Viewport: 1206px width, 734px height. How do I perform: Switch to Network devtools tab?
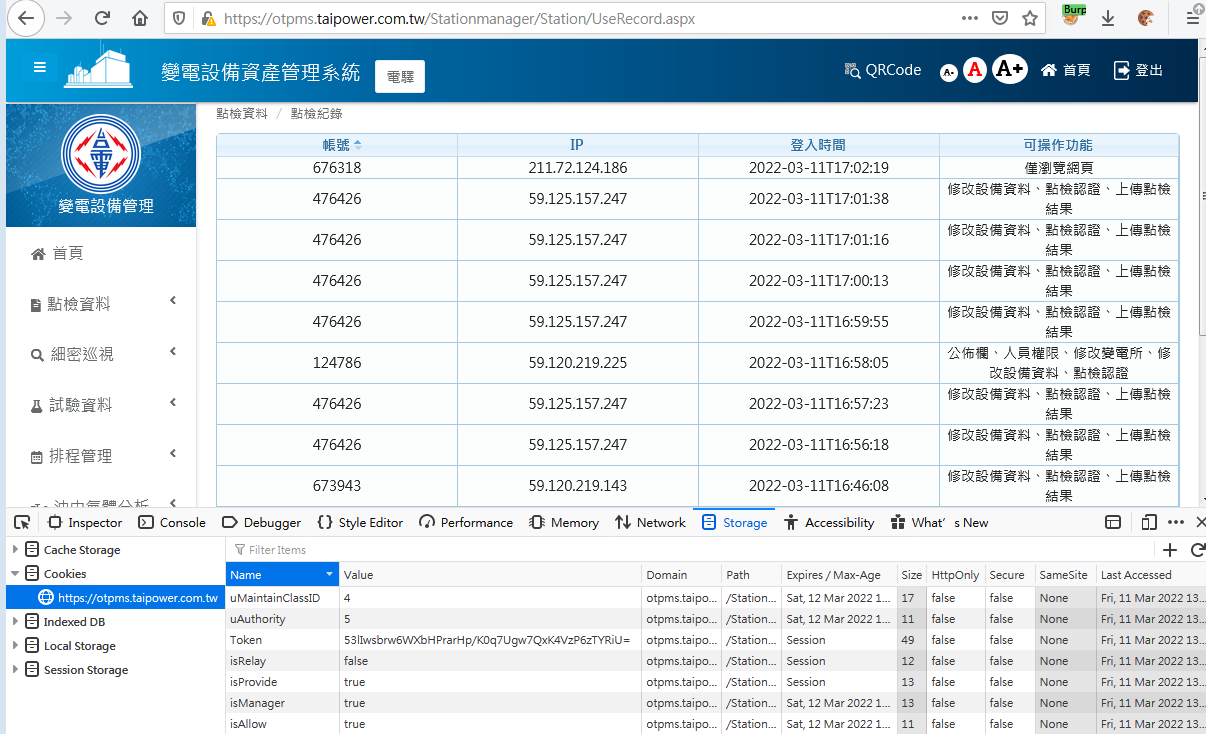click(x=650, y=522)
